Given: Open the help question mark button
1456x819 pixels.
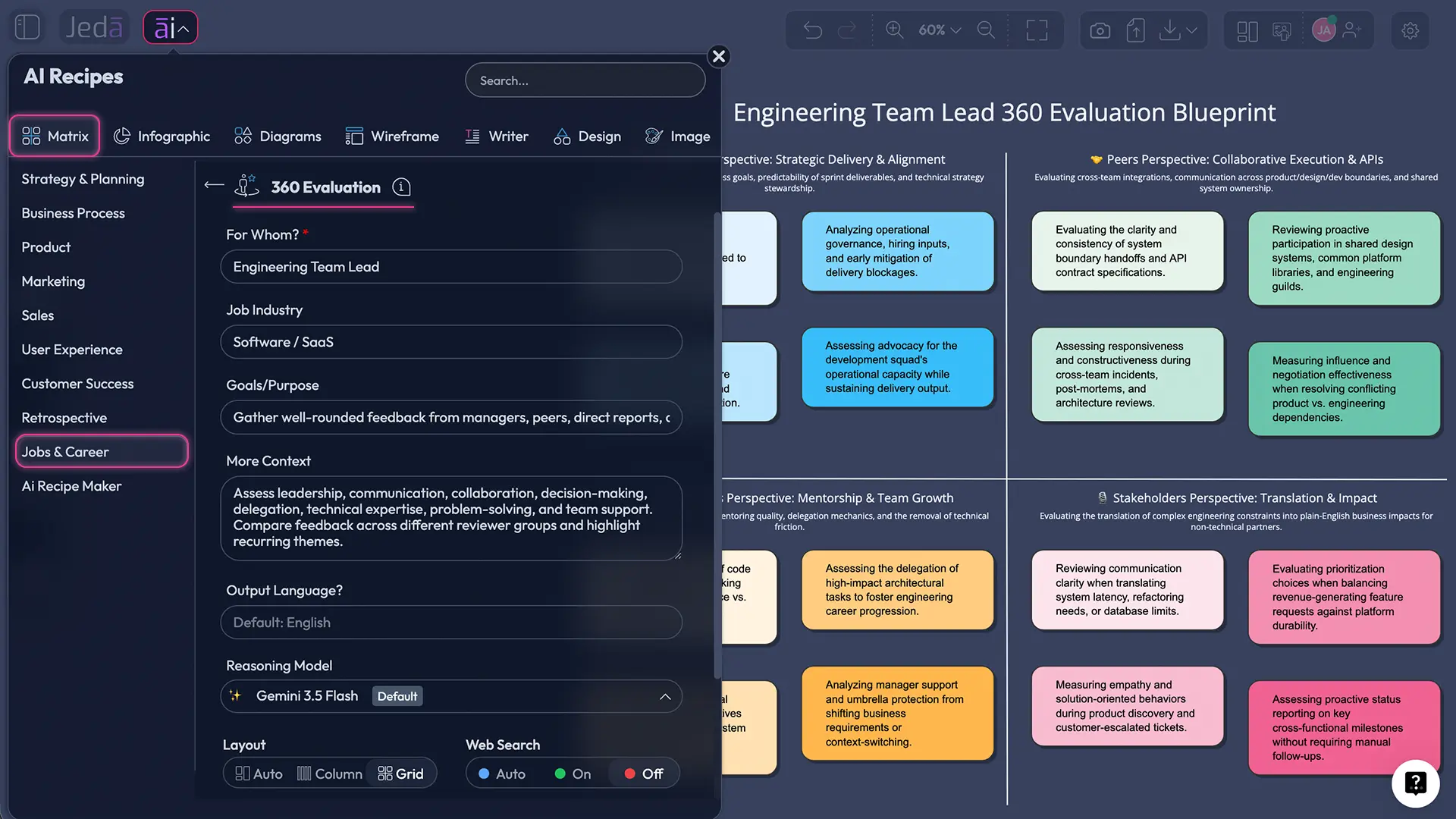Looking at the screenshot, I should pyautogui.click(x=1415, y=783).
